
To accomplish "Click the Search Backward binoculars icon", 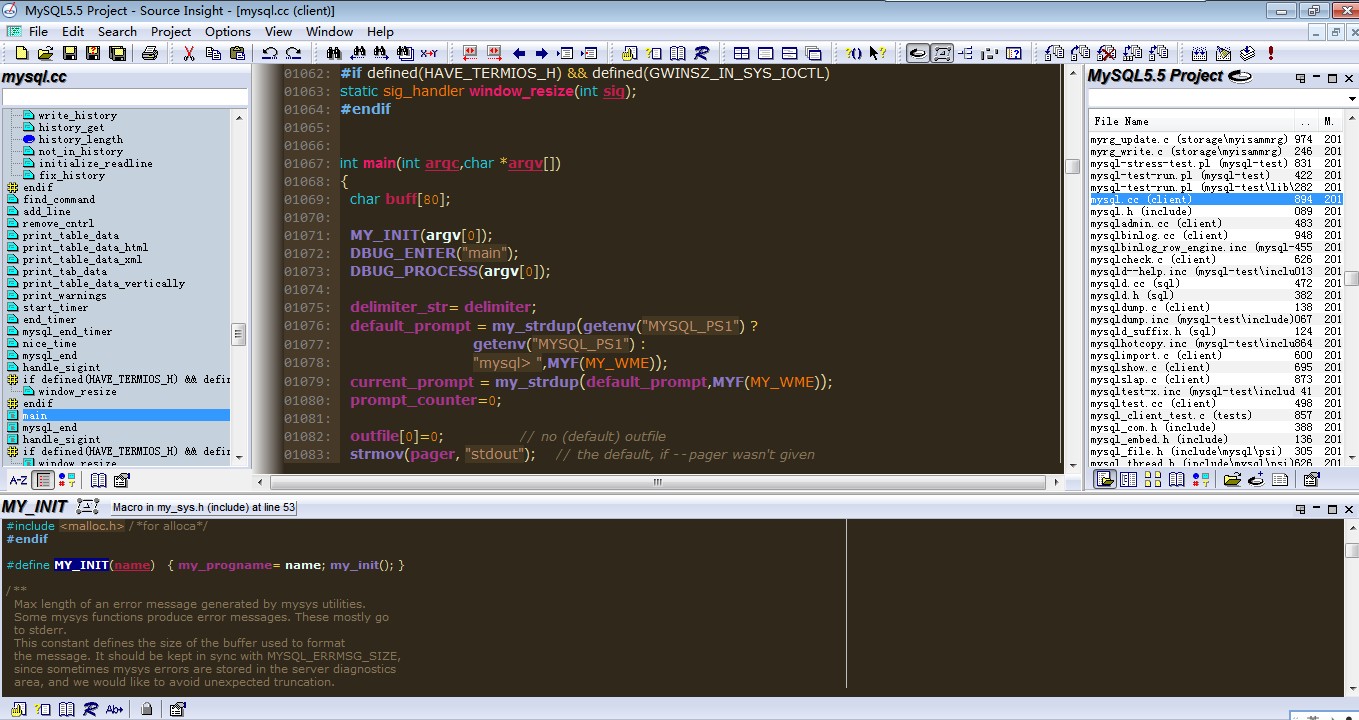I will pos(357,53).
